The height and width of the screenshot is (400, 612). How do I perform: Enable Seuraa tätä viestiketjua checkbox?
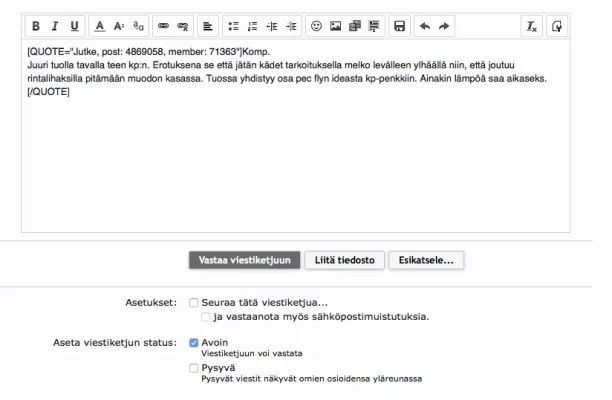pos(194,302)
